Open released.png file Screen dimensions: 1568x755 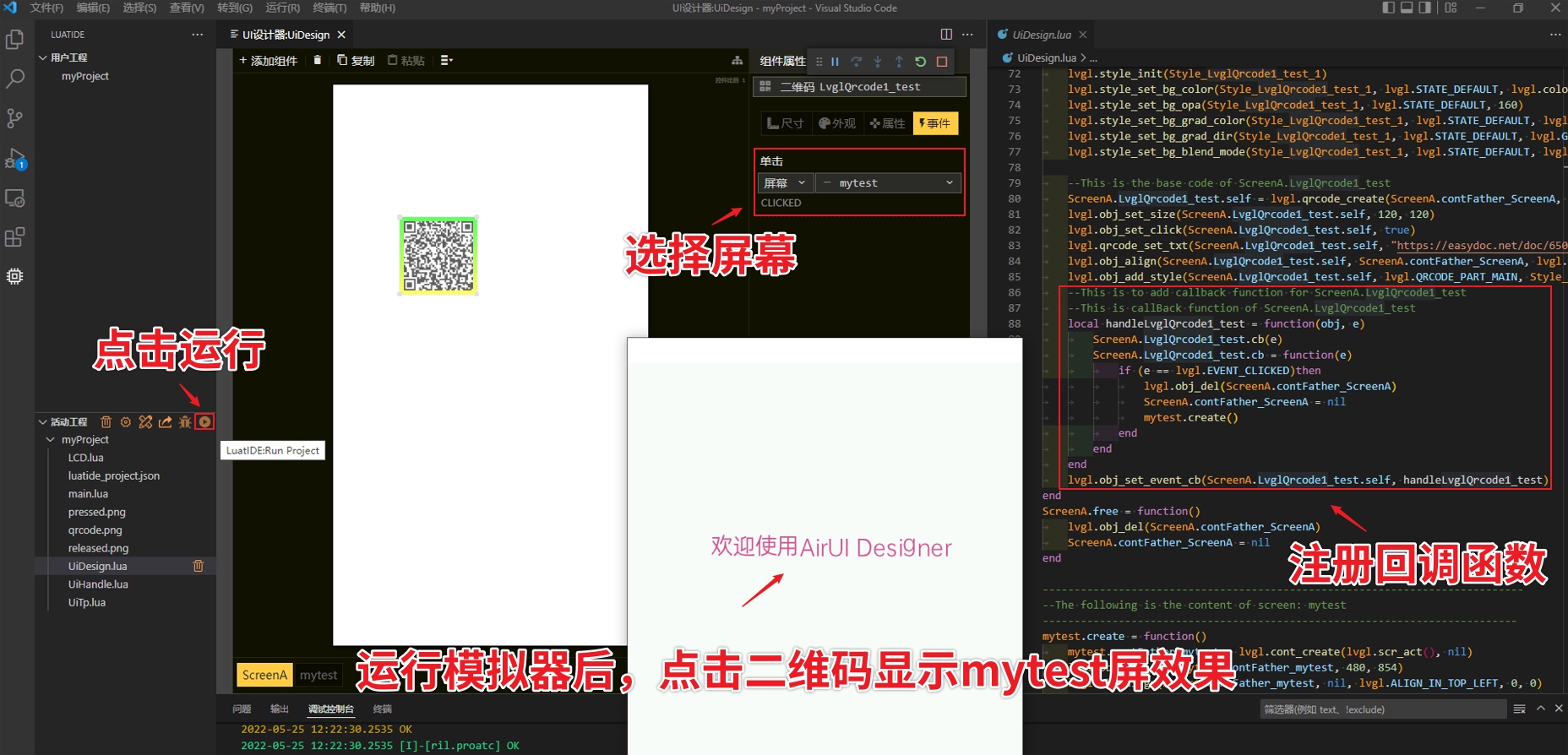coord(98,548)
